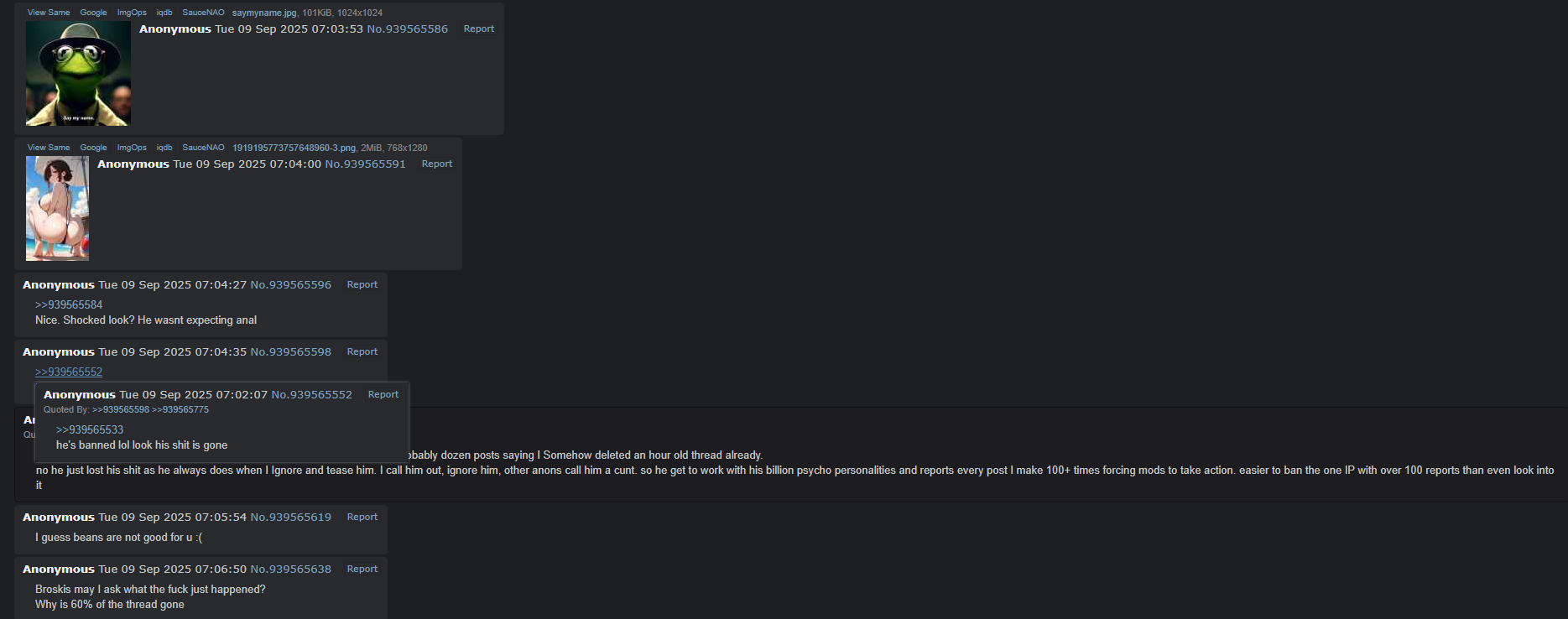The width and height of the screenshot is (1568, 619).
Task: Report the previewed post No.939565552
Action: [383, 394]
